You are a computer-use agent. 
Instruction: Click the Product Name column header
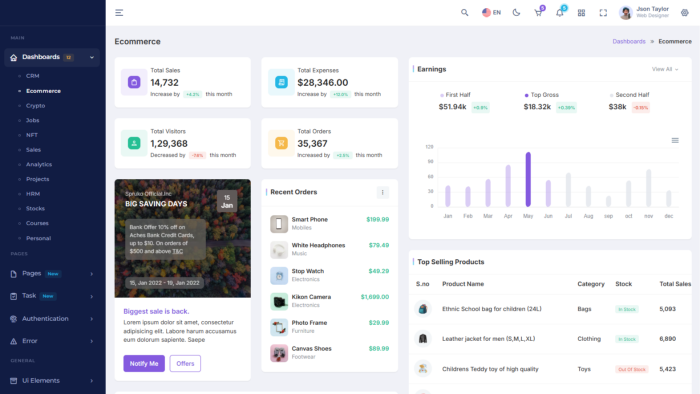pos(463,284)
